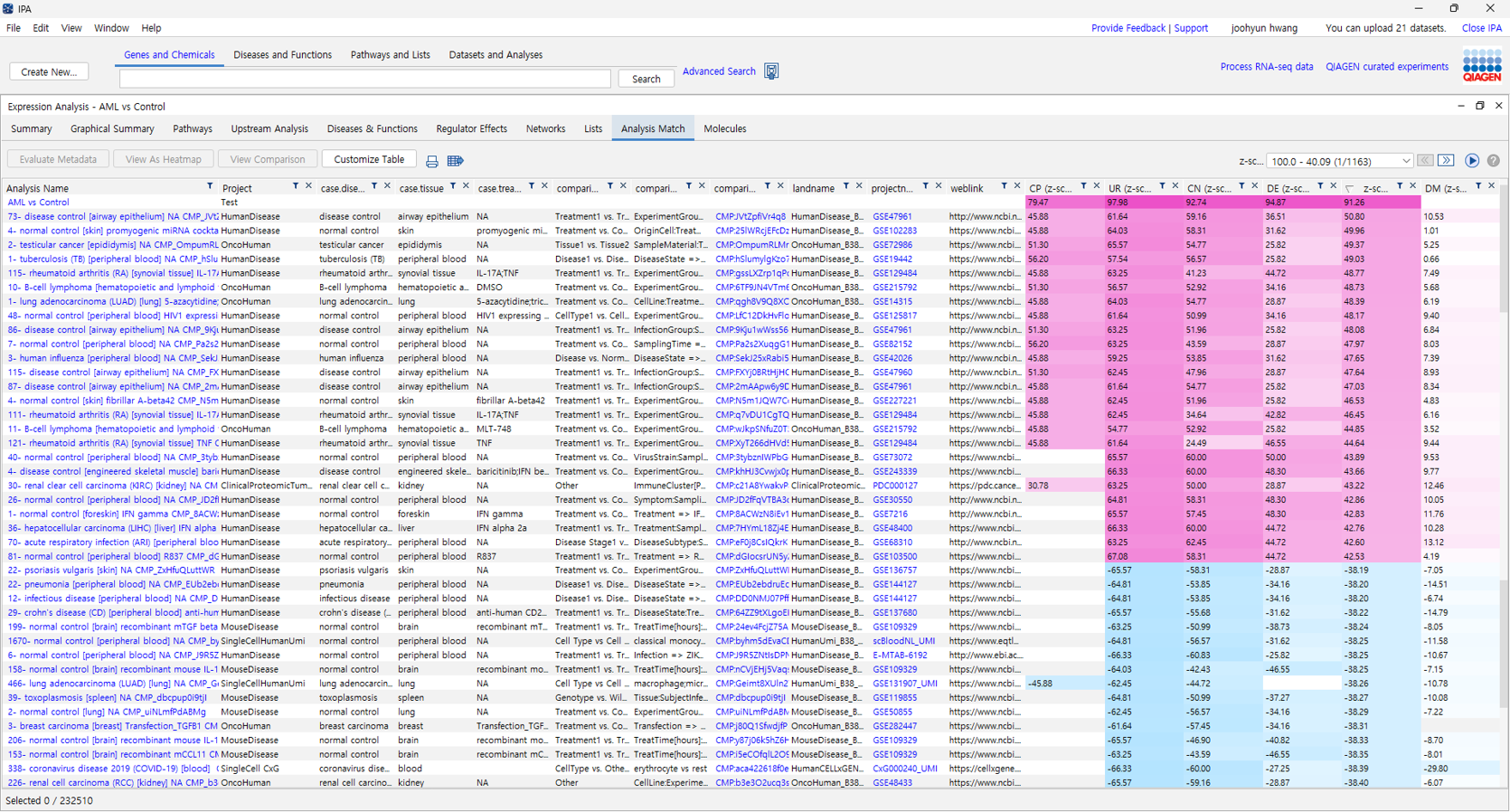
Task: Filter the Analysis Name column
Action: click(210, 186)
